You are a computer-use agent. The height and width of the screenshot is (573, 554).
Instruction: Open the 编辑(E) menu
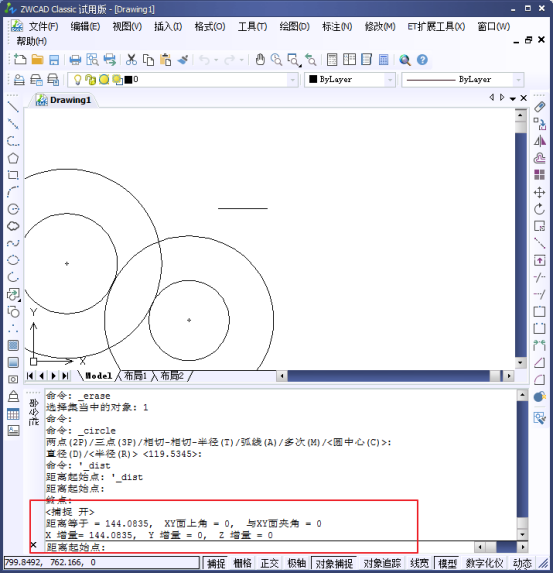(85, 27)
